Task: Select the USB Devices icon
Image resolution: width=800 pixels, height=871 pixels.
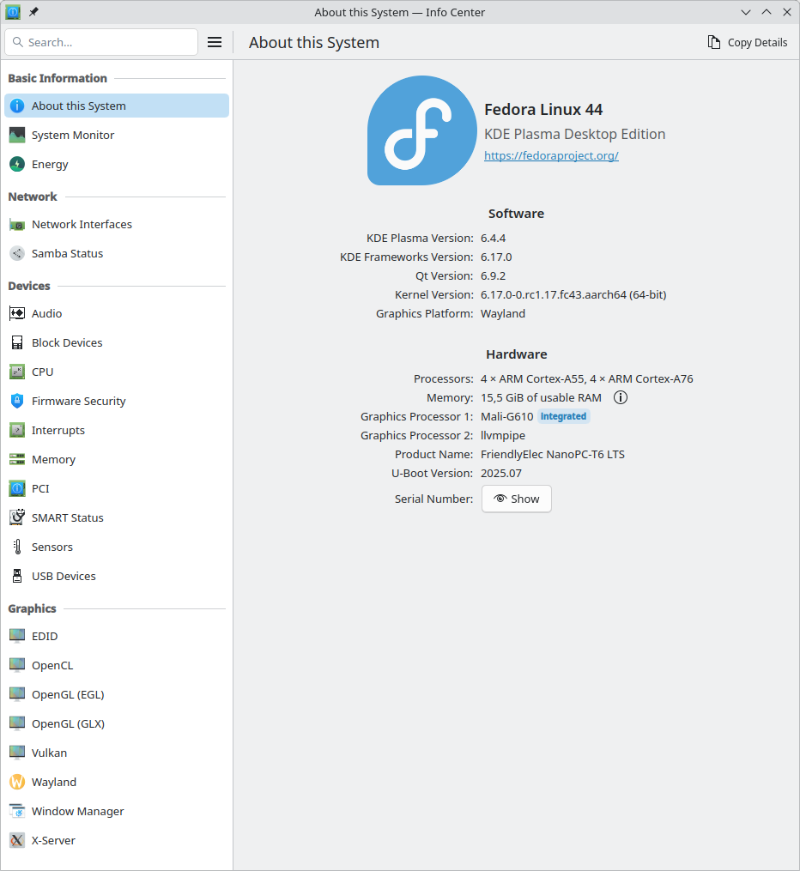Action: (17, 576)
